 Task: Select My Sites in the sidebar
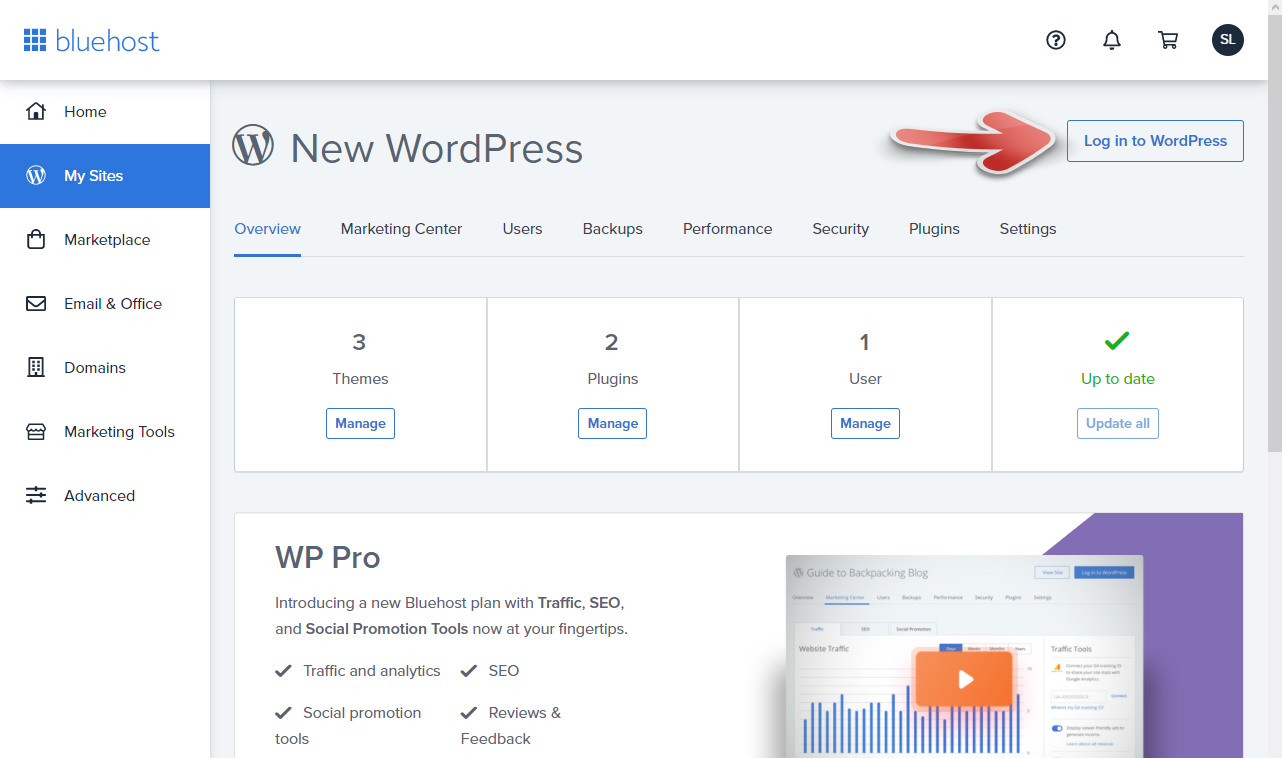pyautogui.click(x=105, y=176)
